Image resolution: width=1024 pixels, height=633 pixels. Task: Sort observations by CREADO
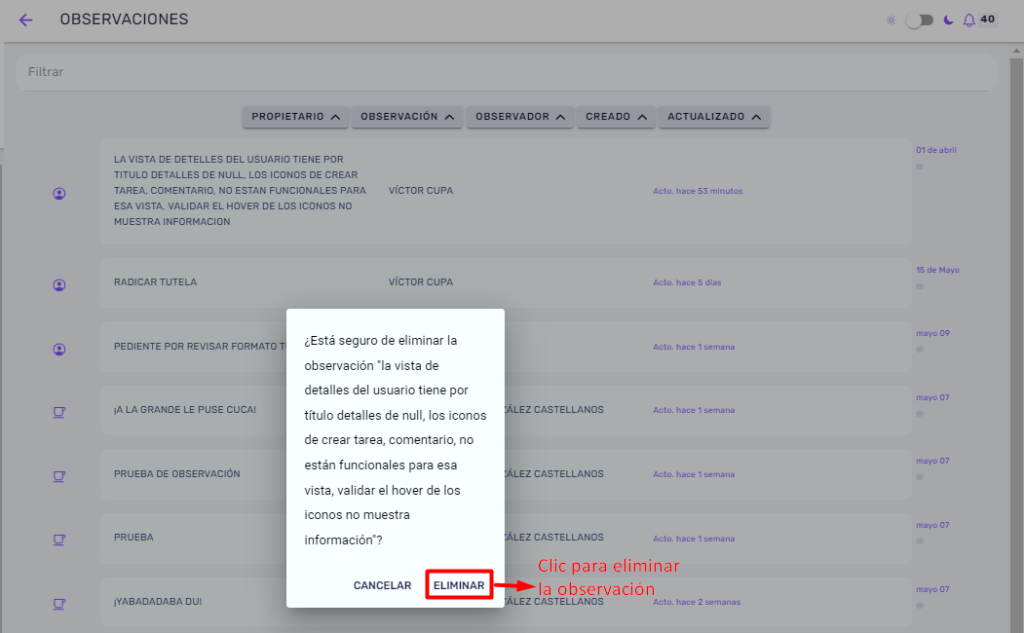[616, 117]
